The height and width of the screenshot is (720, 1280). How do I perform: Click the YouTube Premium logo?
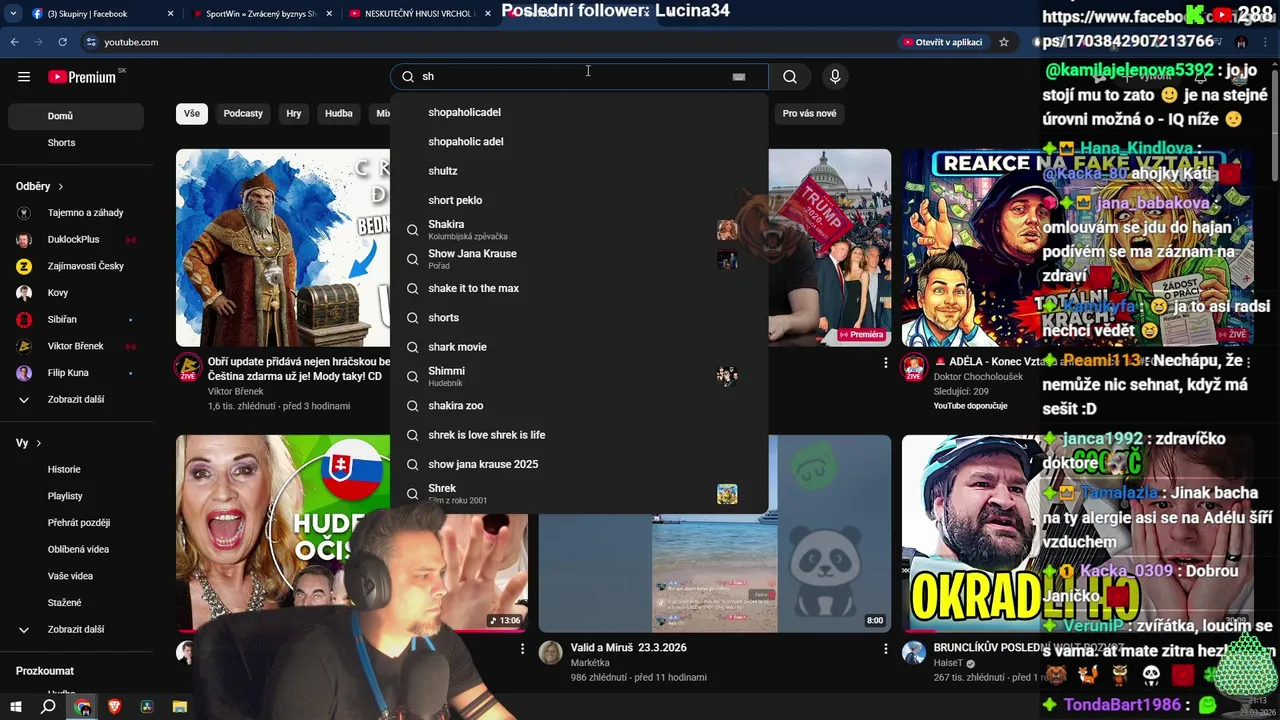[82, 77]
